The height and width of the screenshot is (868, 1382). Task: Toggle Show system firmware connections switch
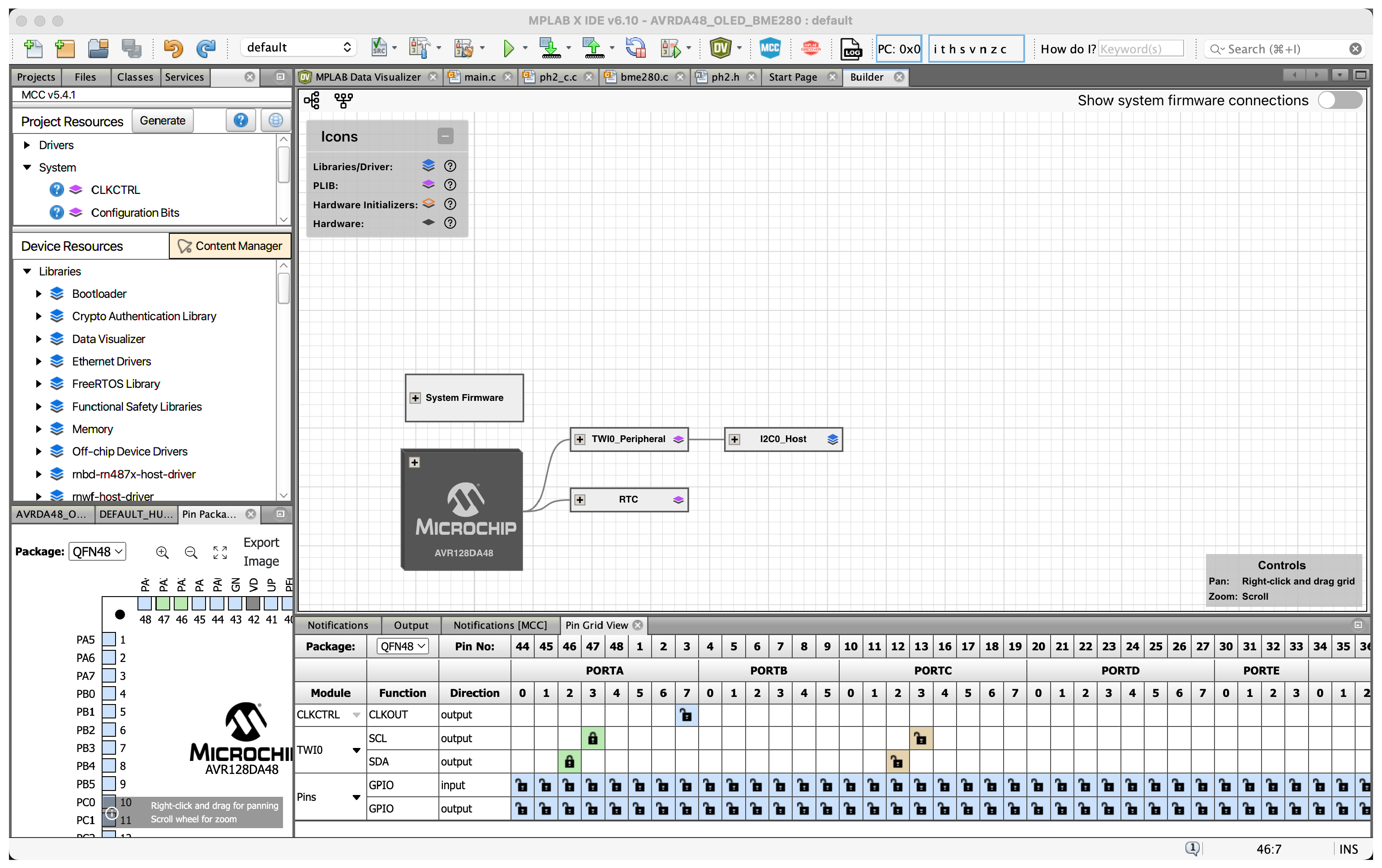coord(1340,100)
